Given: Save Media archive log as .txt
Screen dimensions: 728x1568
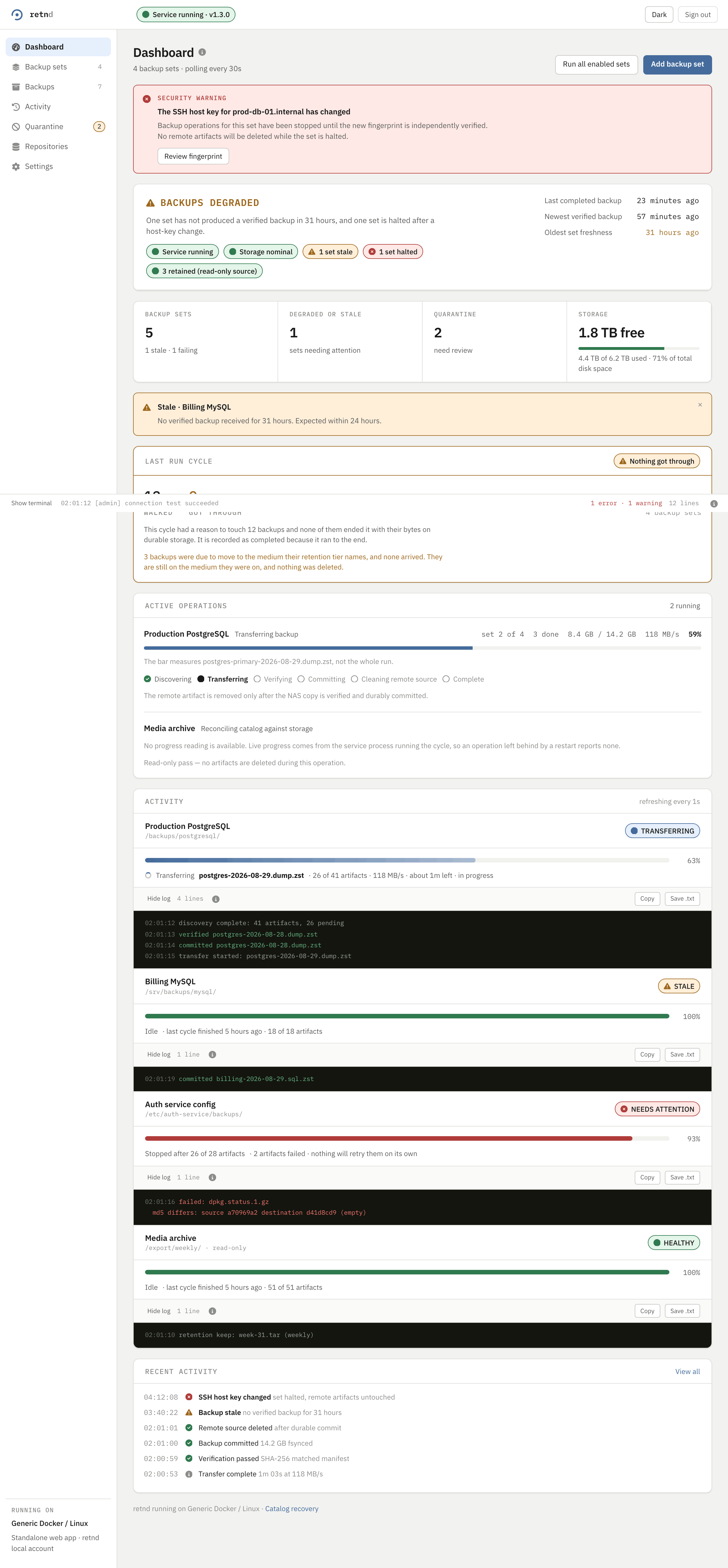Looking at the screenshot, I should [x=682, y=1312].
